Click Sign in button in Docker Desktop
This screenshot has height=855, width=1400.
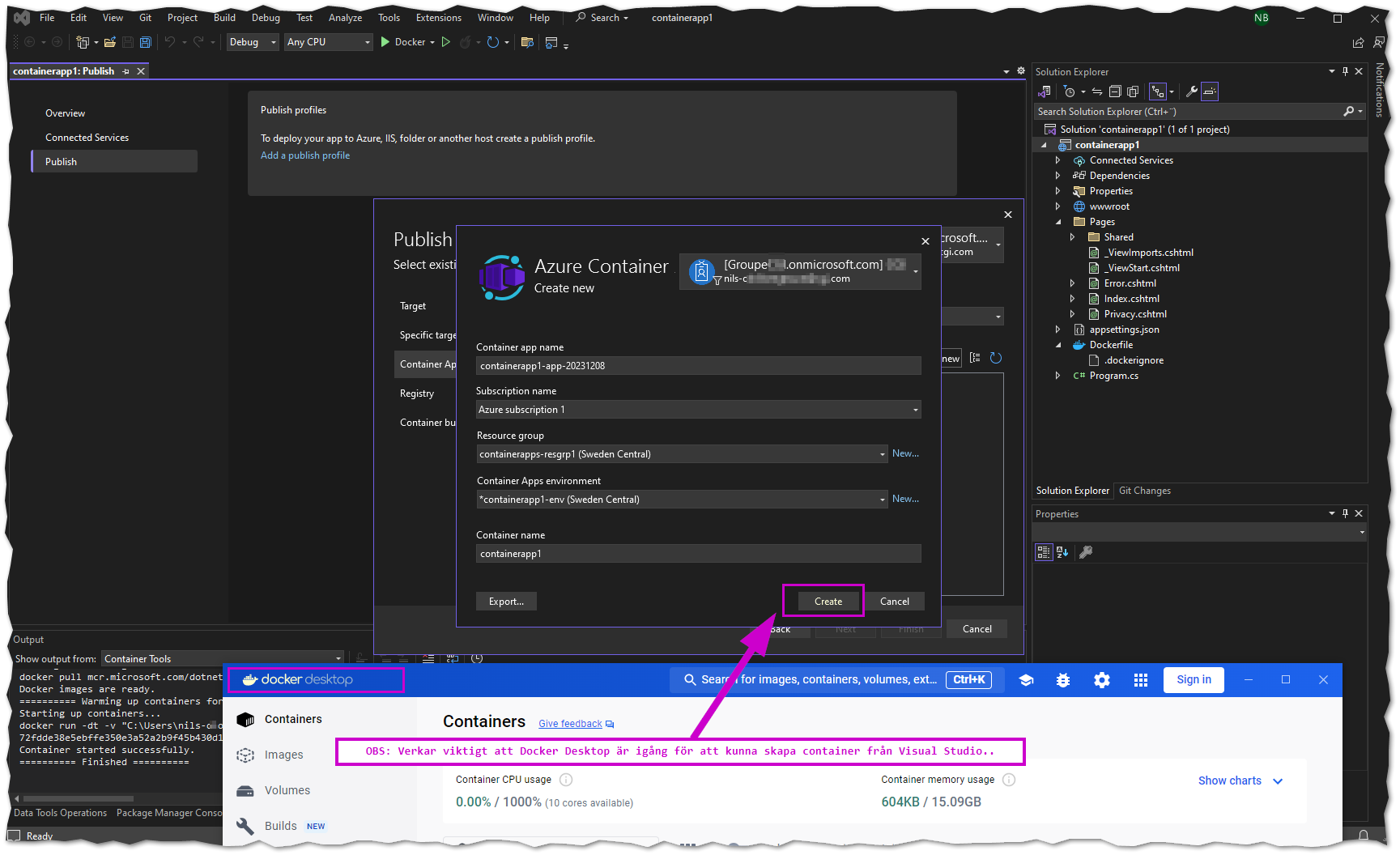[x=1194, y=680]
